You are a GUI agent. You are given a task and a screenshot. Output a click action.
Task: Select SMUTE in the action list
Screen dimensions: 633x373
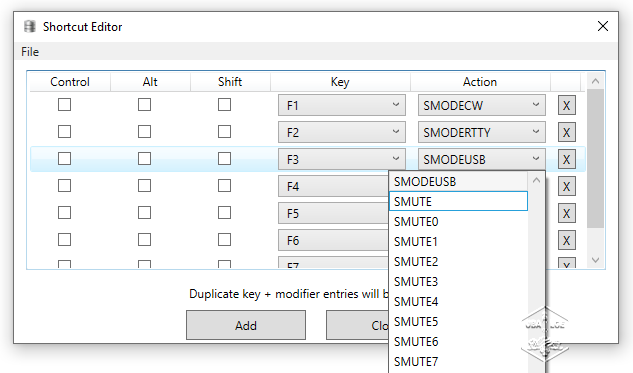pos(458,201)
